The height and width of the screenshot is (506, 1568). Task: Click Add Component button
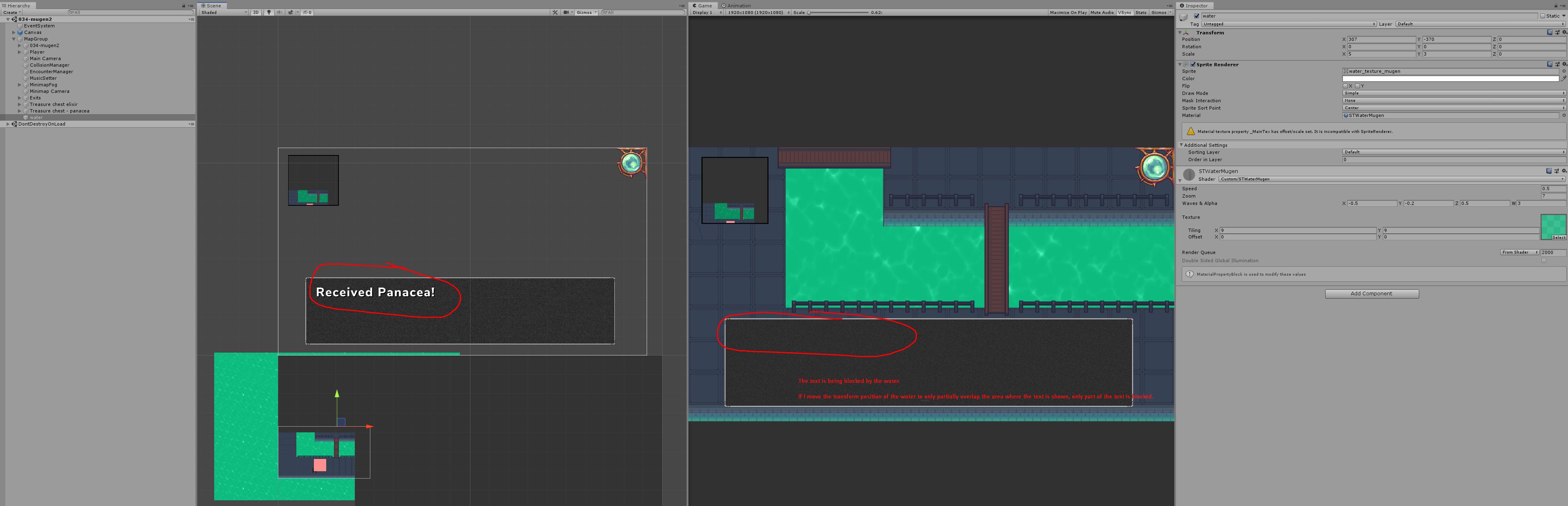pyautogui.click(x=1372, y=293)
